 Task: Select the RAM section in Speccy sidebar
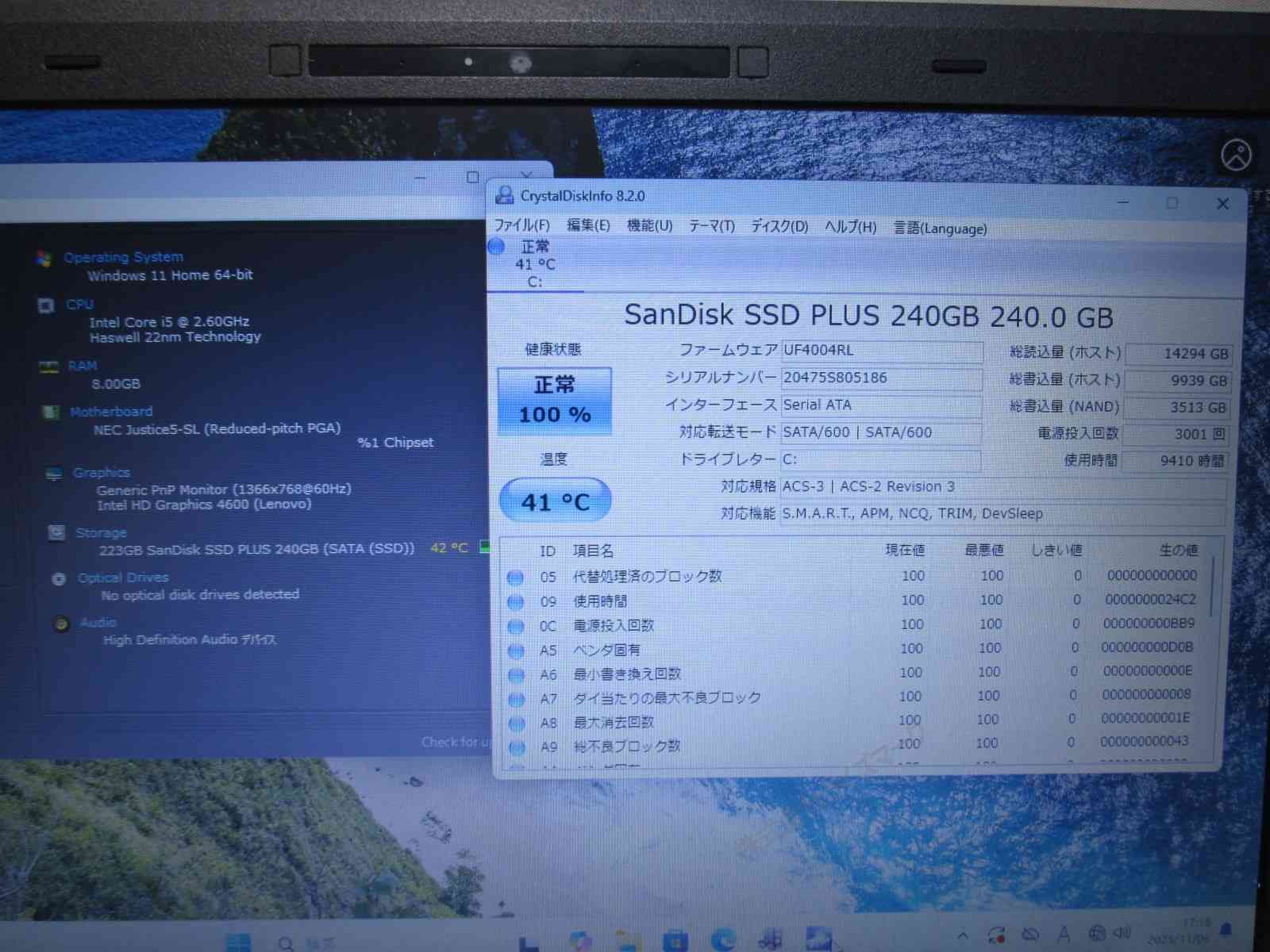click(x=83, y=365)
